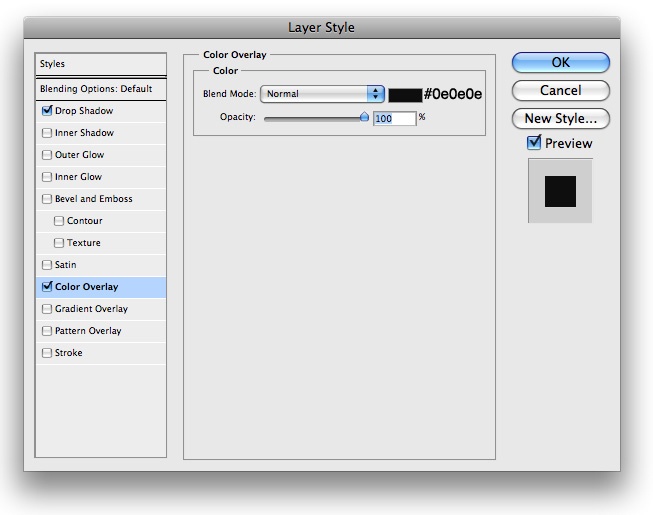The height and width of the screenshot is (515, 653).
Task: Enable the Contour checkbox
Action: pos(59,221)
